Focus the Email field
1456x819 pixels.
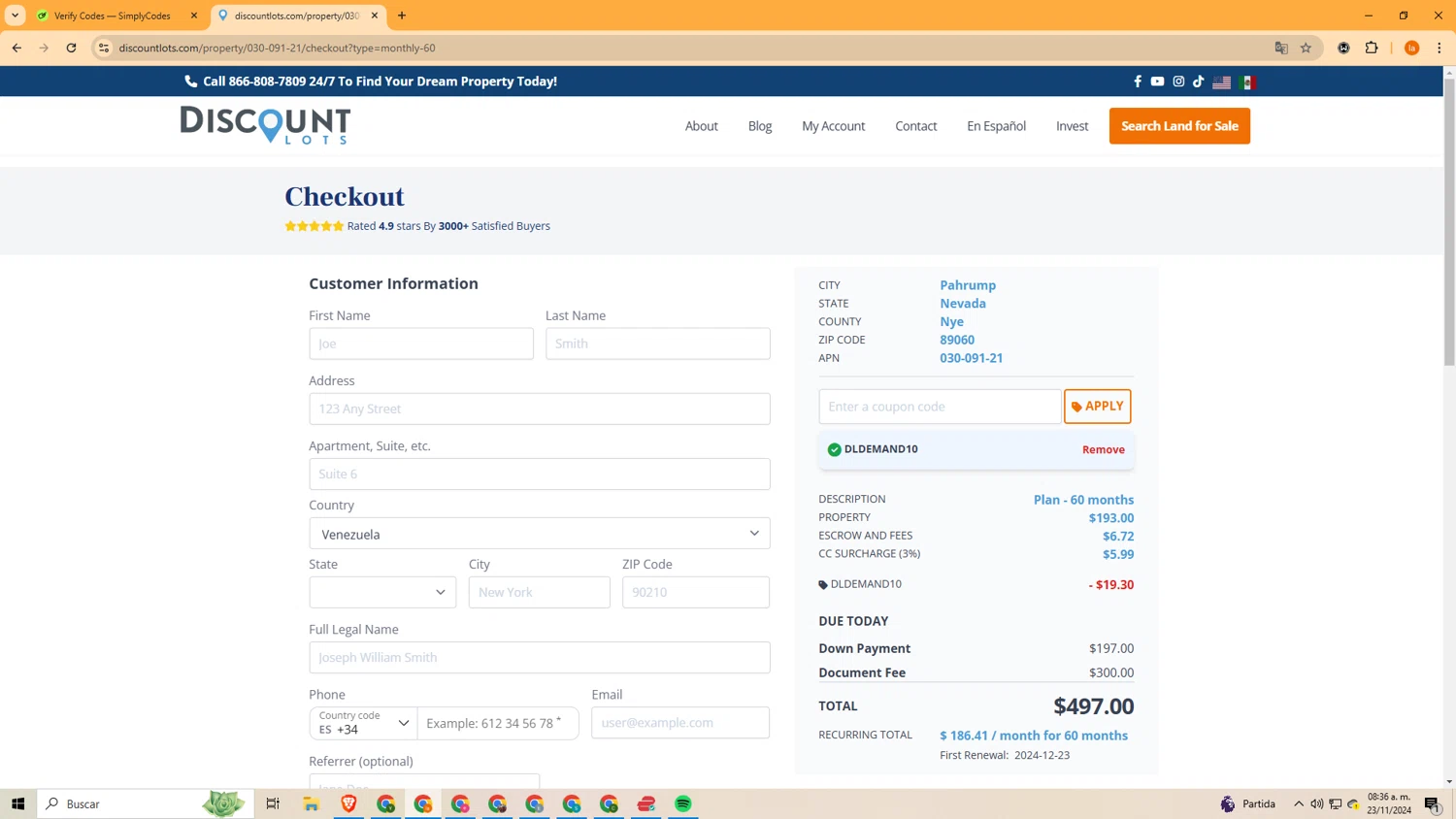[x=680, y=723]
